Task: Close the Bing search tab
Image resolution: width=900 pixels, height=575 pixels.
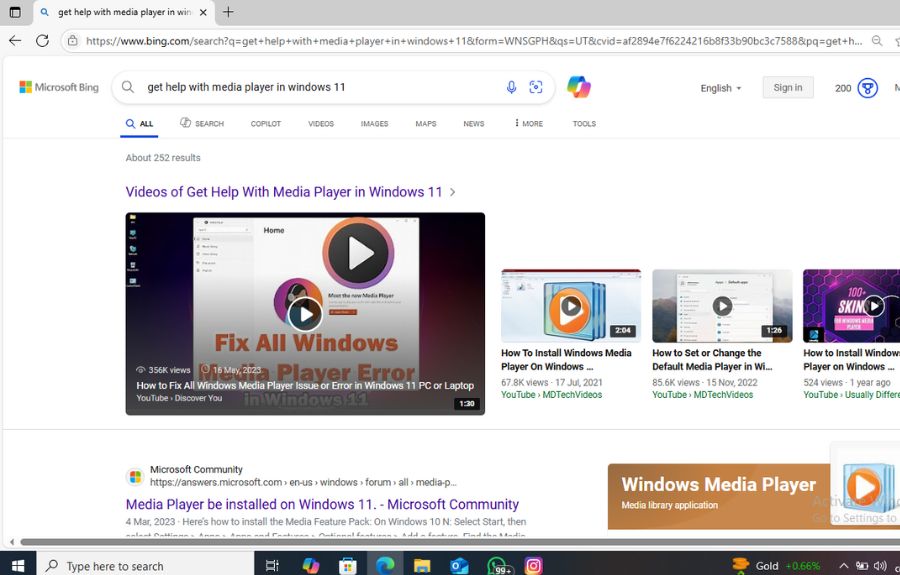Action: [203, 12]
